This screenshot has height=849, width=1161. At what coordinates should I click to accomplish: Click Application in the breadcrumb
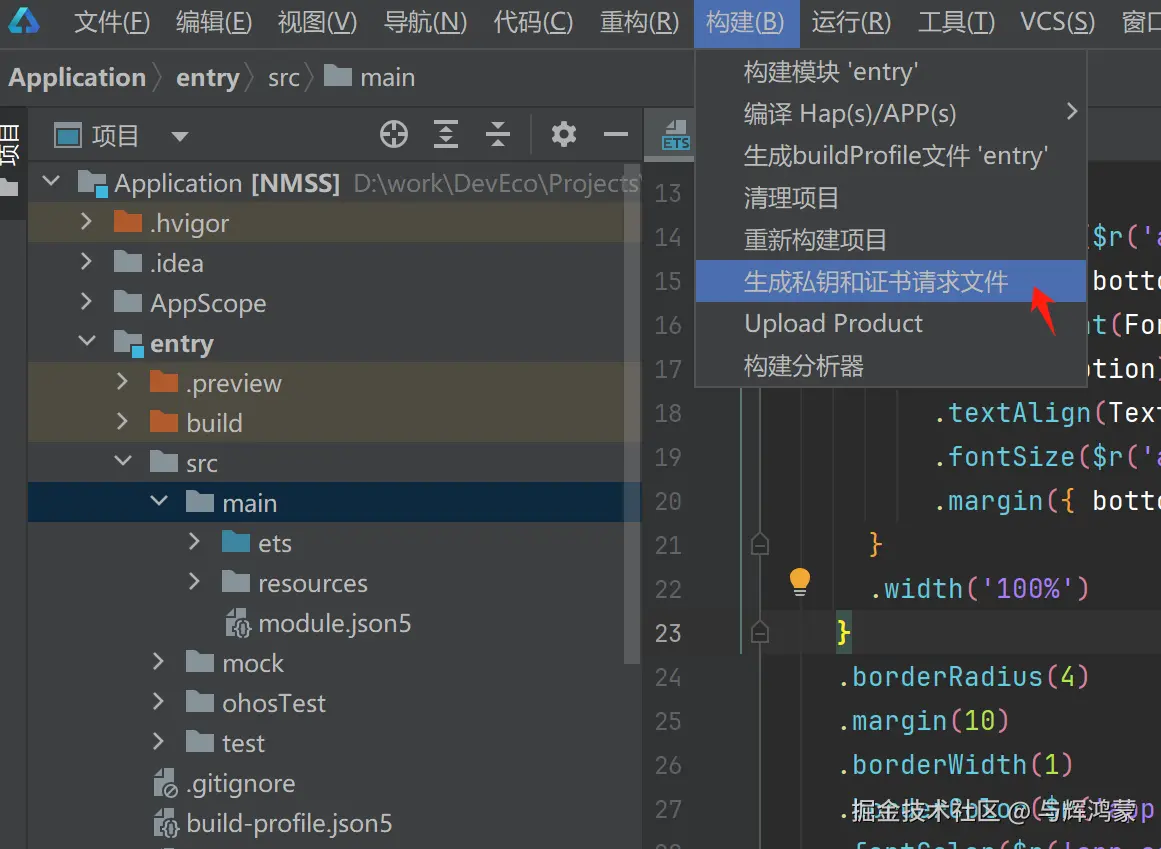[77, 77]
